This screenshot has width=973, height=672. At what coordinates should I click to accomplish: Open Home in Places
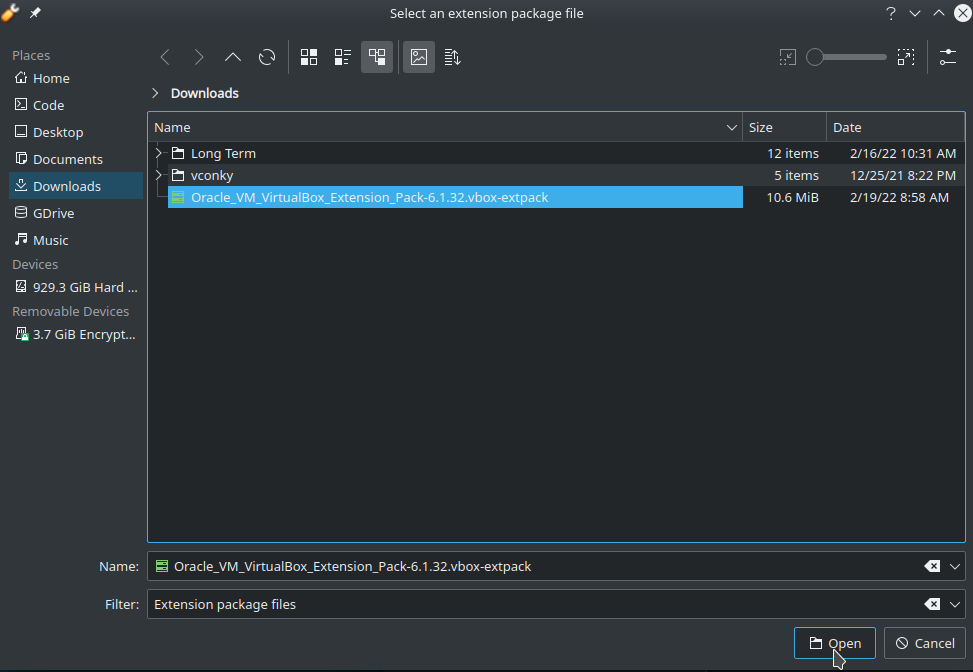(76, 78)
